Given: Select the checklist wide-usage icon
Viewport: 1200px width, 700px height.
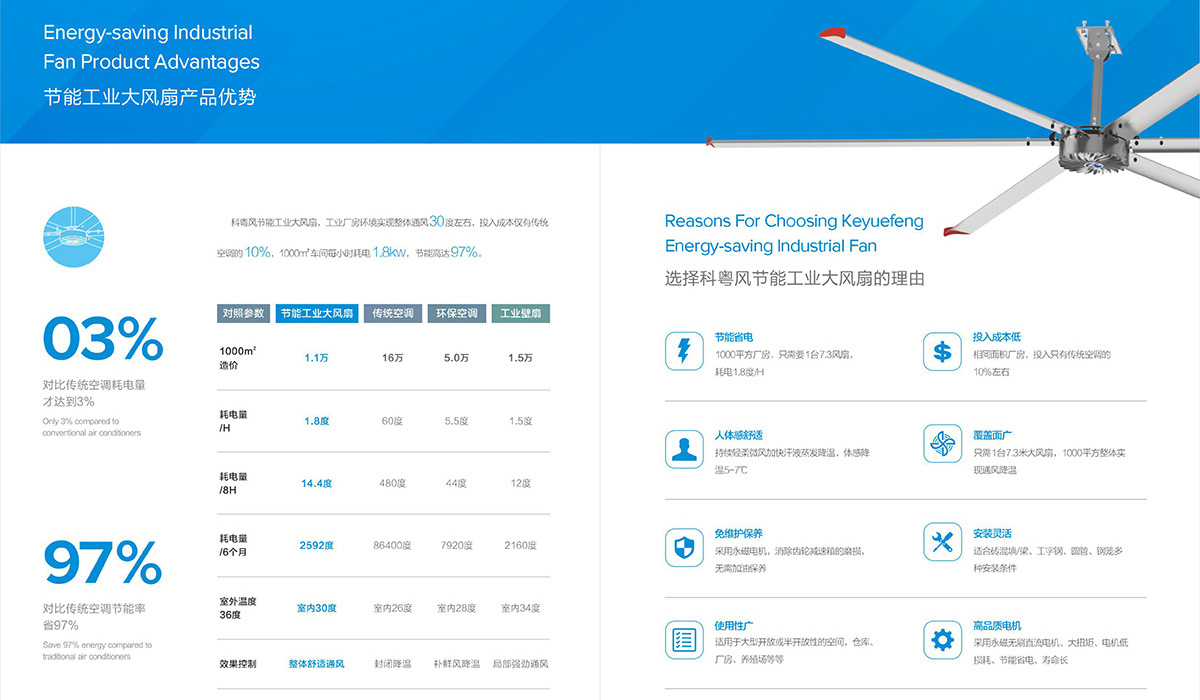Looking at the screenshot, I should tap(684, 639).
